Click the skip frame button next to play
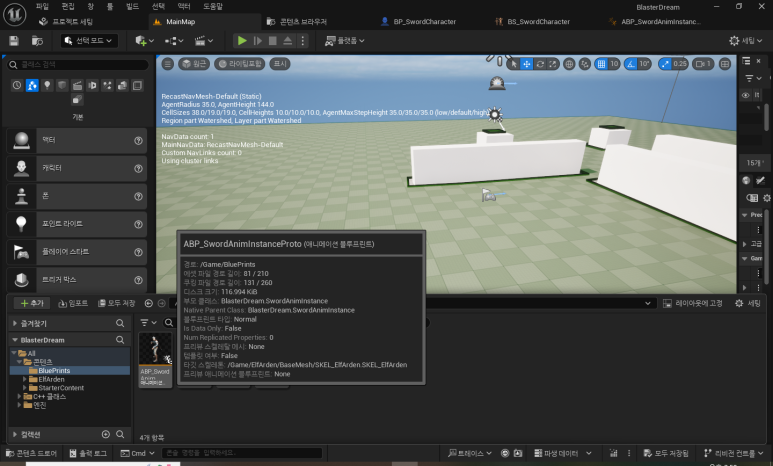Screen dimensions: 773x466 (257, 41)
